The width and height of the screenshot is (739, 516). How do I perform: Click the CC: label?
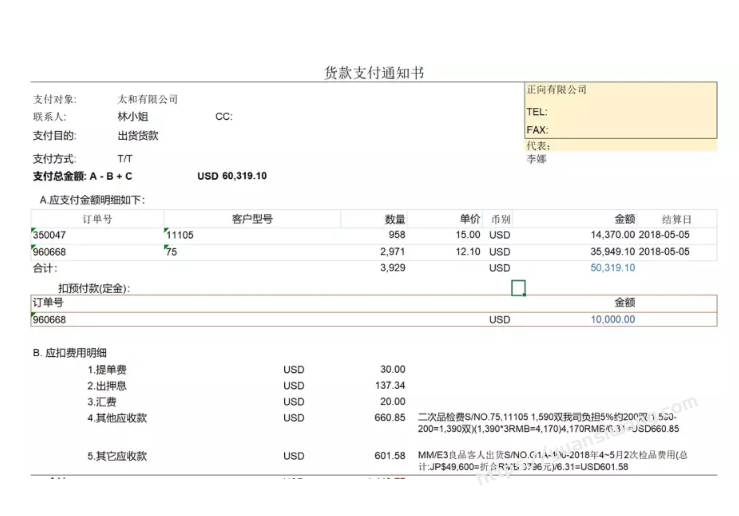coord(224,117)
